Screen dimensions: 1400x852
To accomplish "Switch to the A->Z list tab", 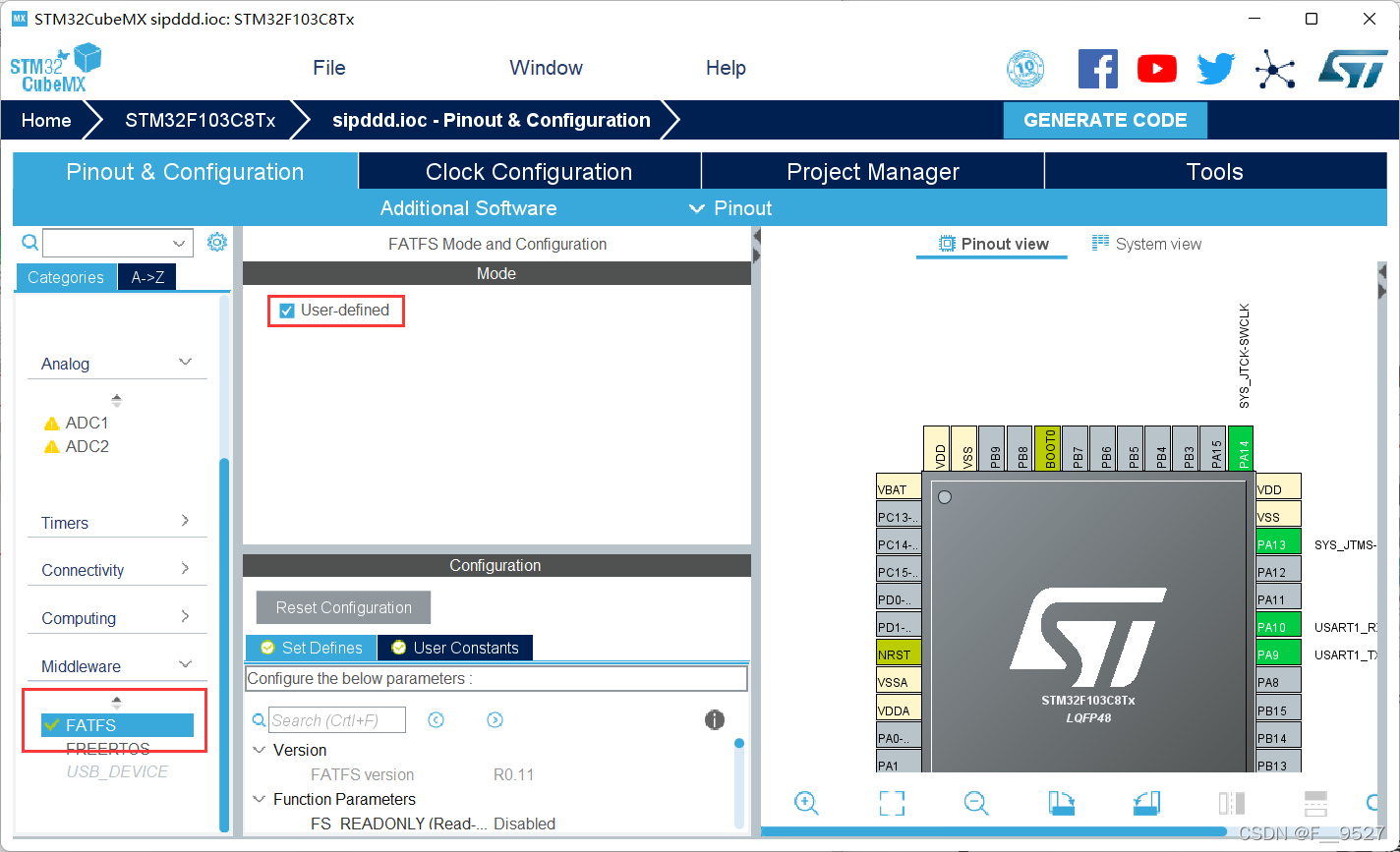I will (x=147, y=277).
